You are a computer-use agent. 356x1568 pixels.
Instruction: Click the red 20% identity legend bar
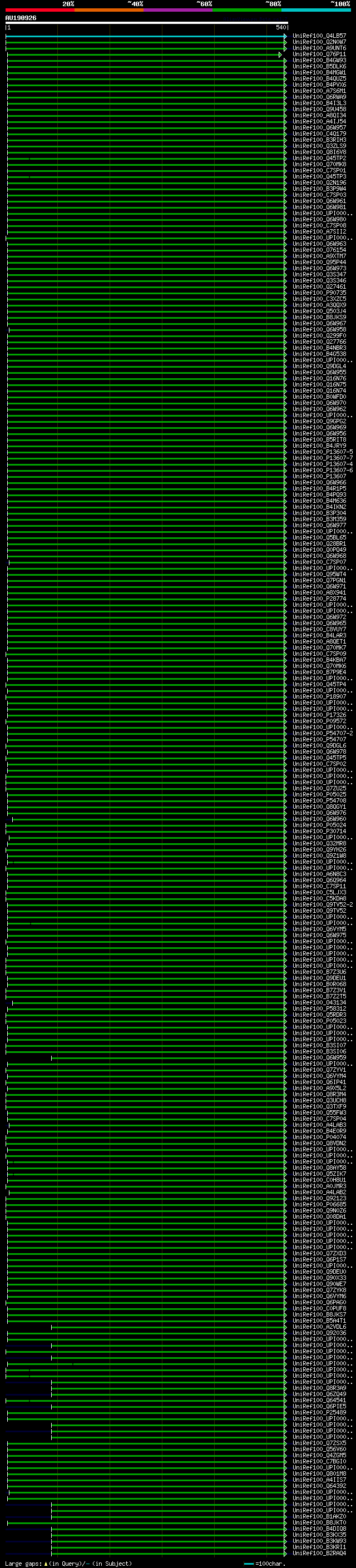(39, 10)
